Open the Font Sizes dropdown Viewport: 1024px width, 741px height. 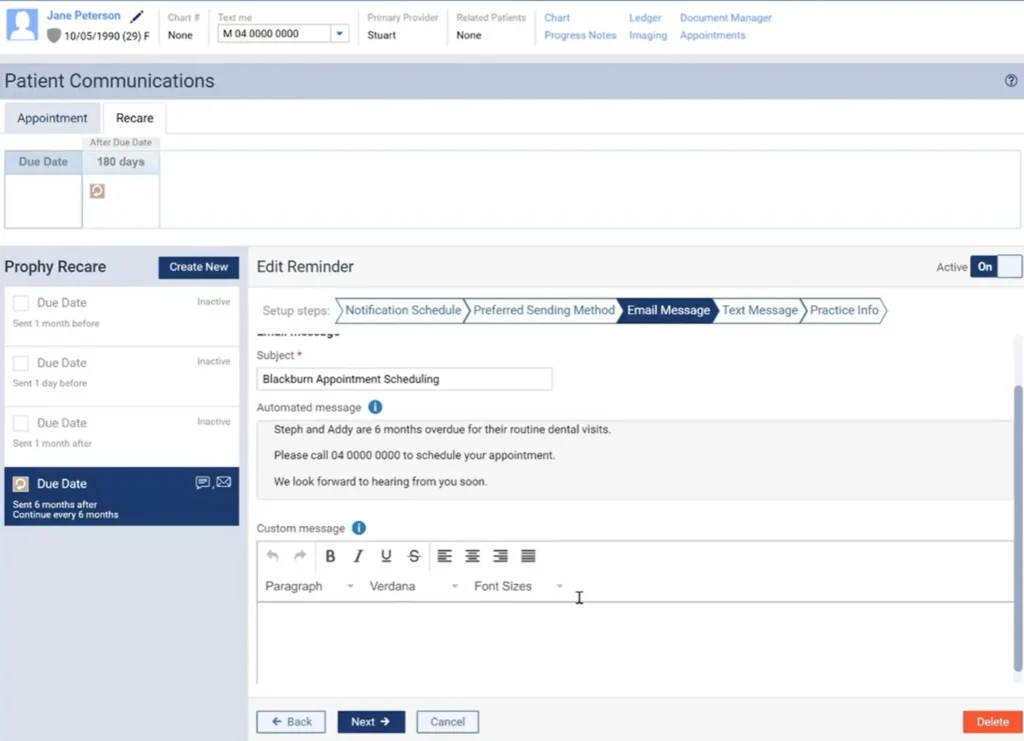click(x=518, y=586)
